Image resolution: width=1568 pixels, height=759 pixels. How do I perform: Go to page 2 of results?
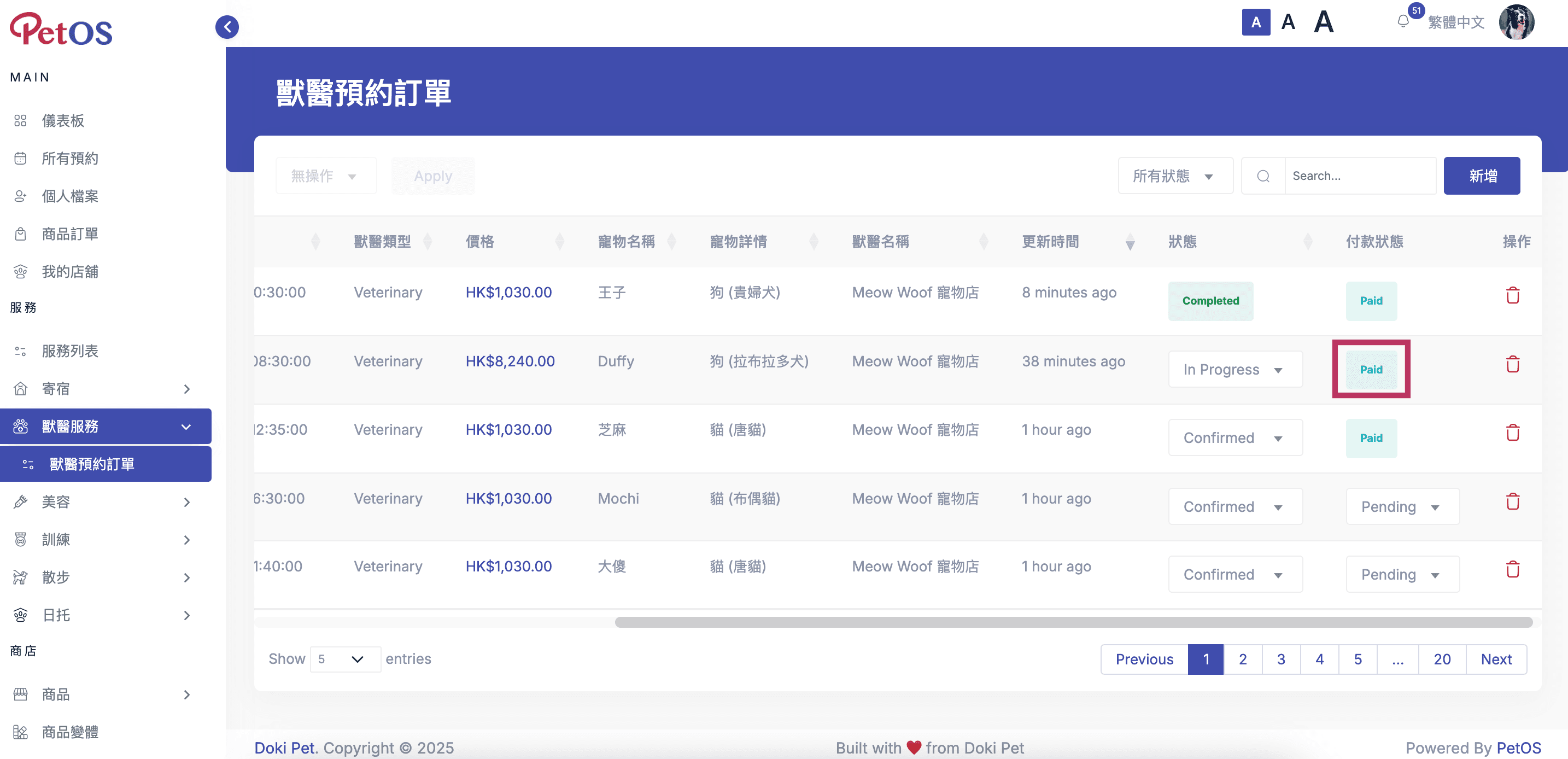(1242, 659)
